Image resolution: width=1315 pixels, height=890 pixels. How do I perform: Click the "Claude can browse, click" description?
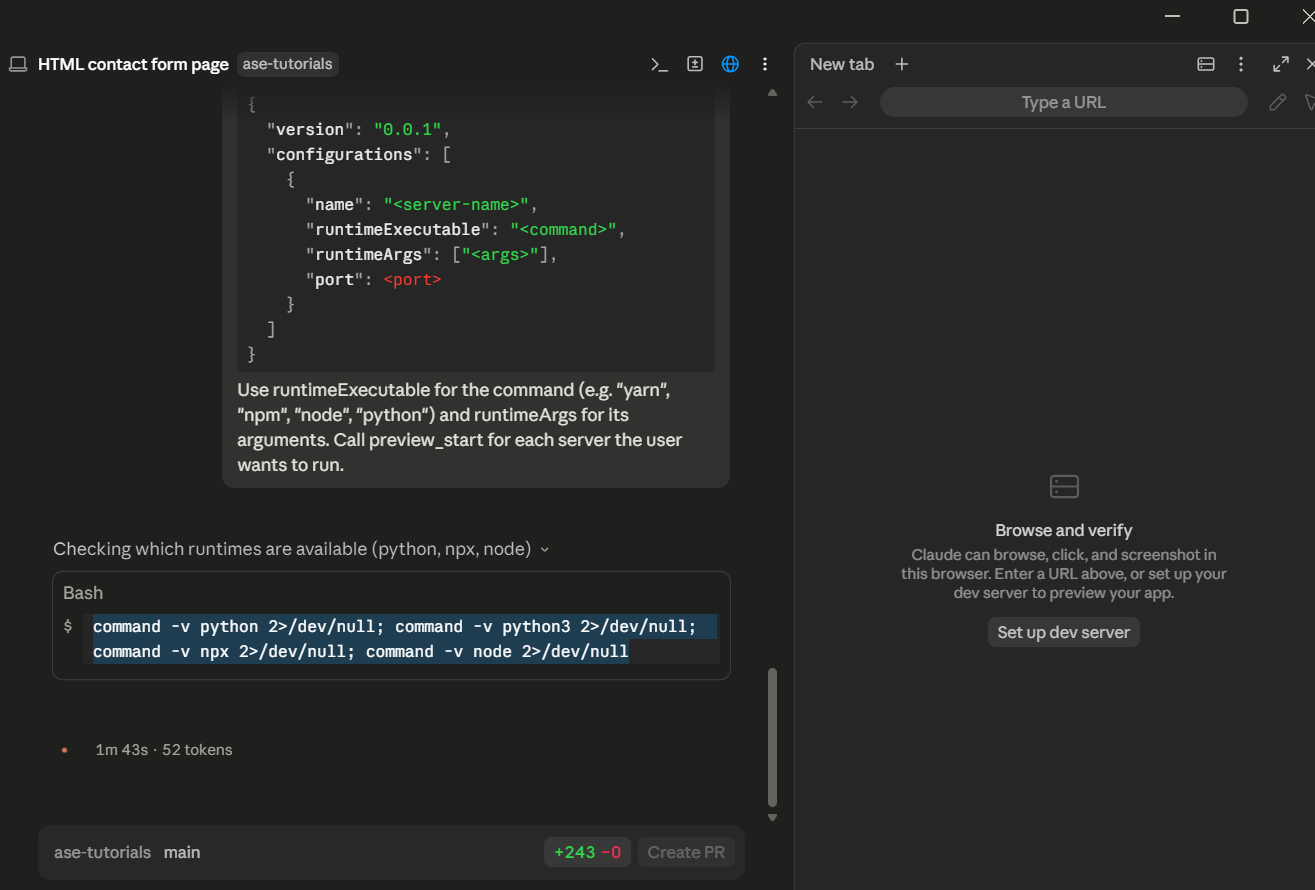click(x=1064, y=574)
